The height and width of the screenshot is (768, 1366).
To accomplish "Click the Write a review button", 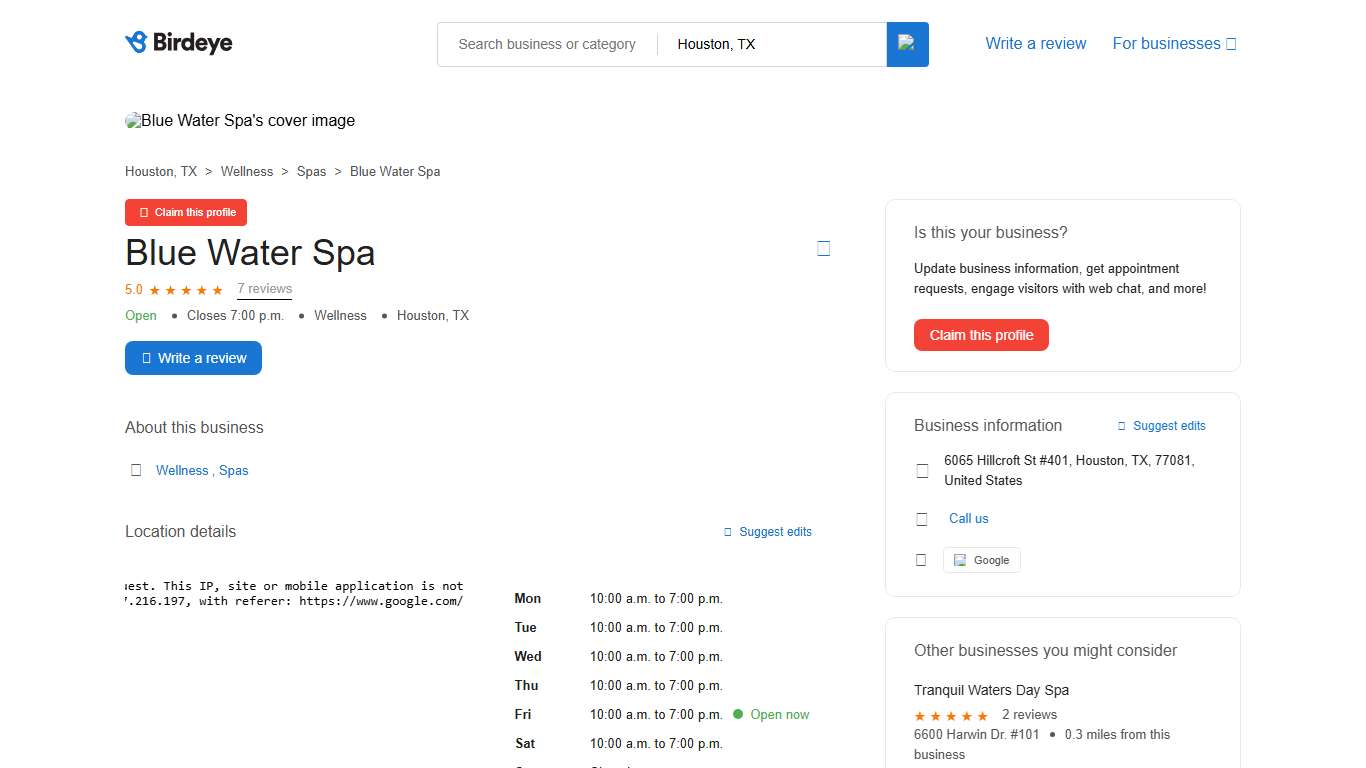I will [x=193, y=358].
